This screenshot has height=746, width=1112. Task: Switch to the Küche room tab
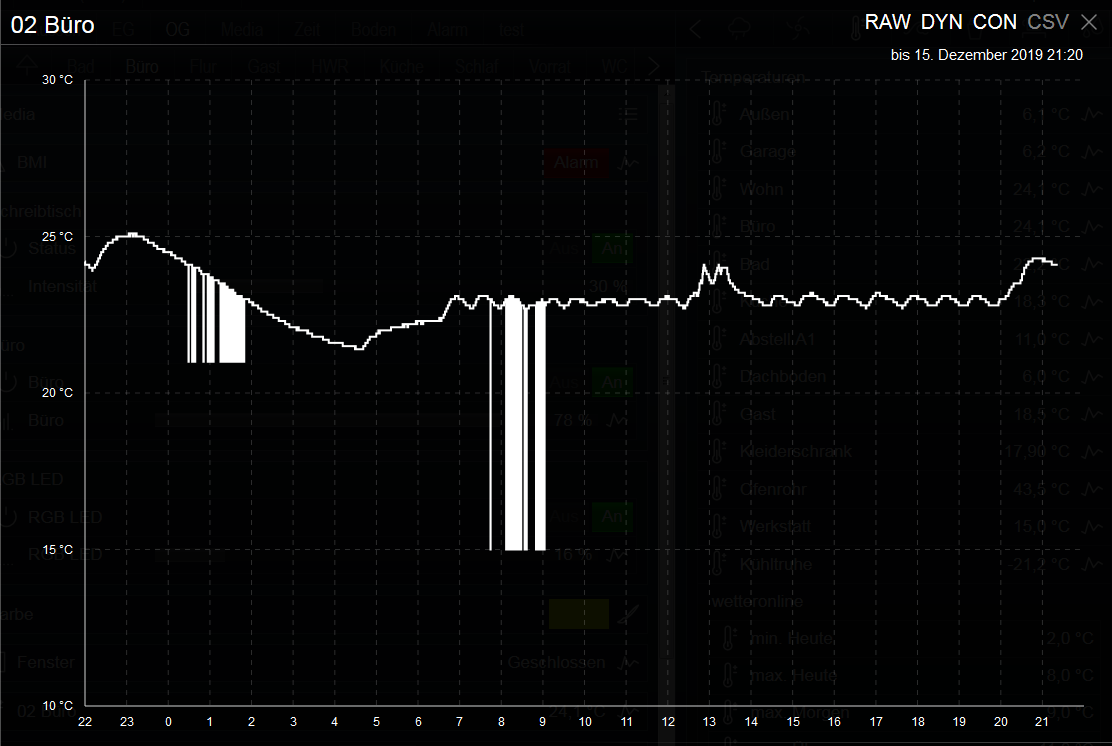401,67
